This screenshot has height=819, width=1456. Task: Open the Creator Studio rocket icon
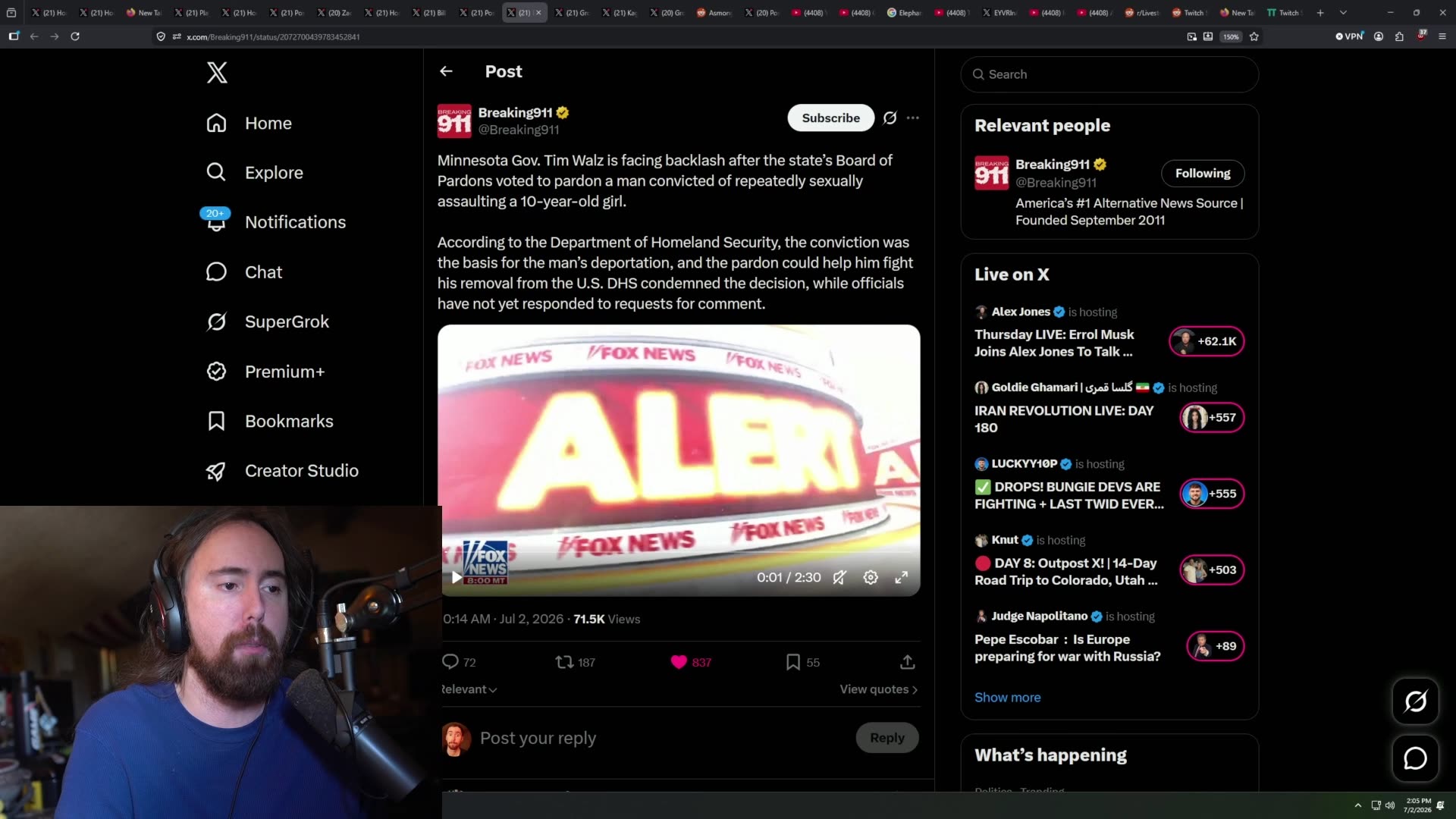(216, 471)
